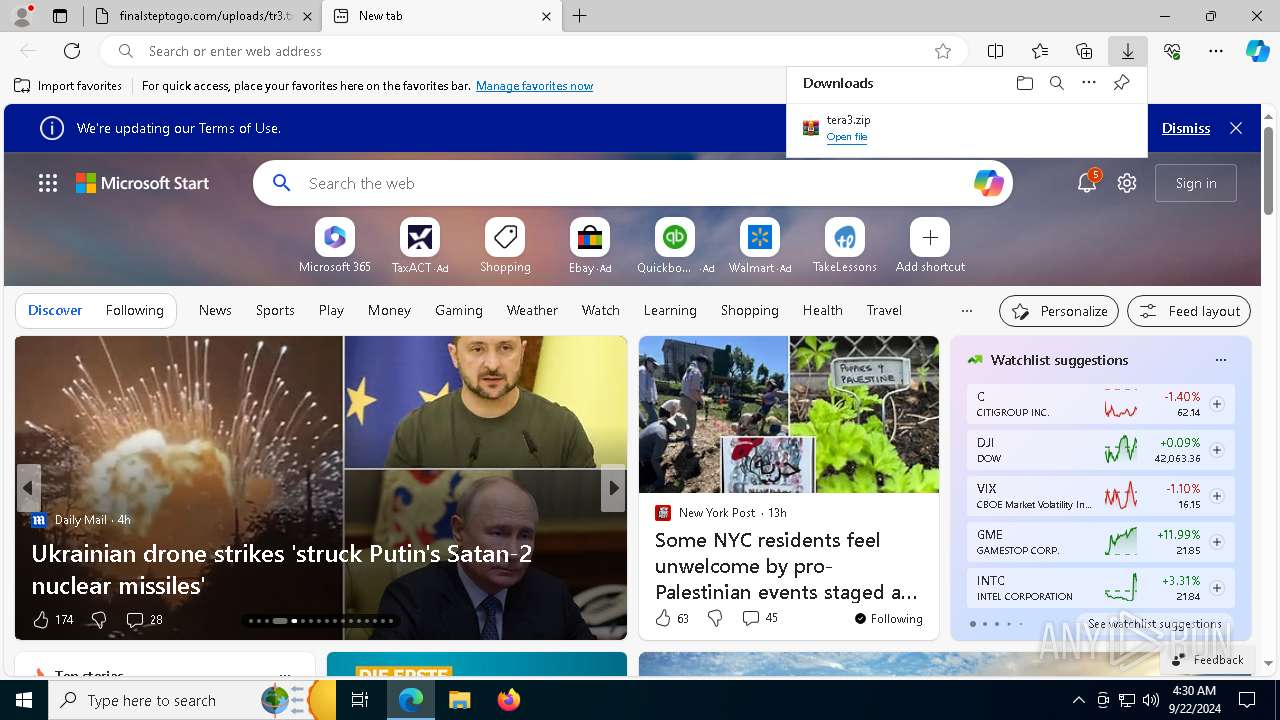
Task: Open the Favorites hub icon
Action: (1040, 51)
